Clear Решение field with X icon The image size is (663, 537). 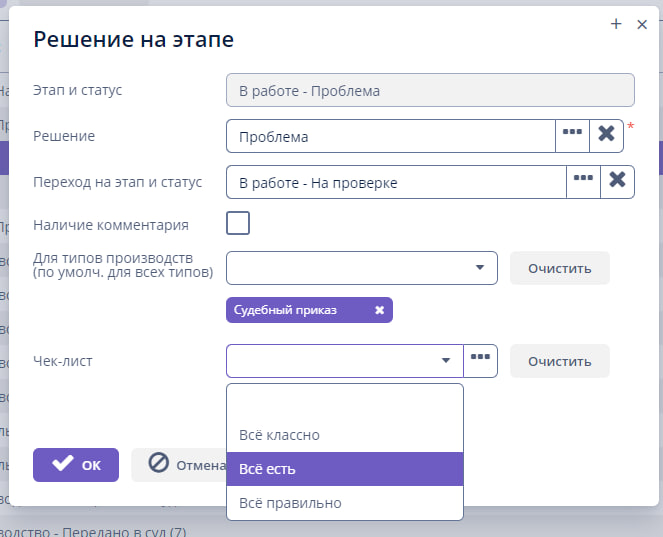pos(606,135)
